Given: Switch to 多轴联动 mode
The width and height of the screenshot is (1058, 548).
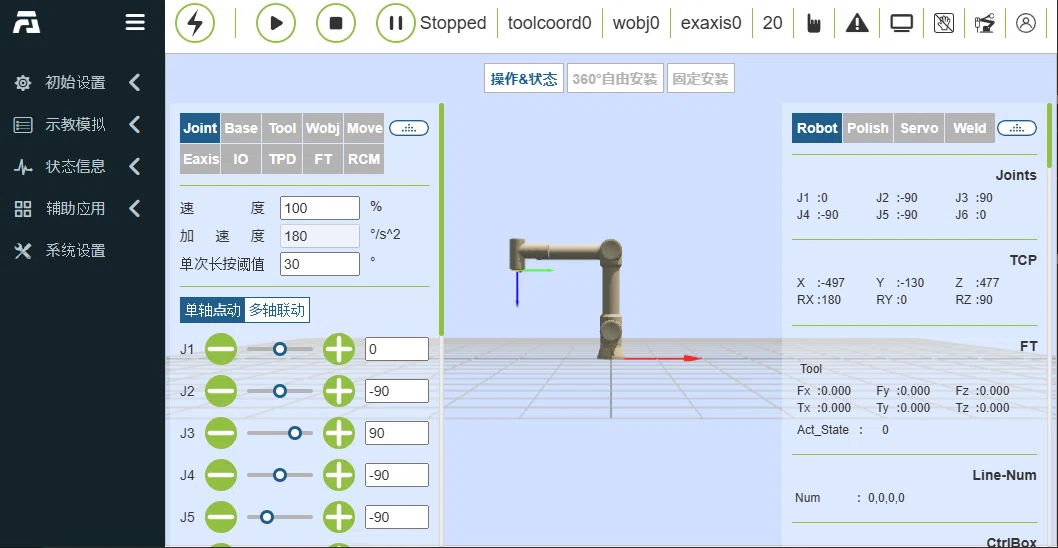Looking at the screenshot, I should pyautogui.click(x=277, y=310).
